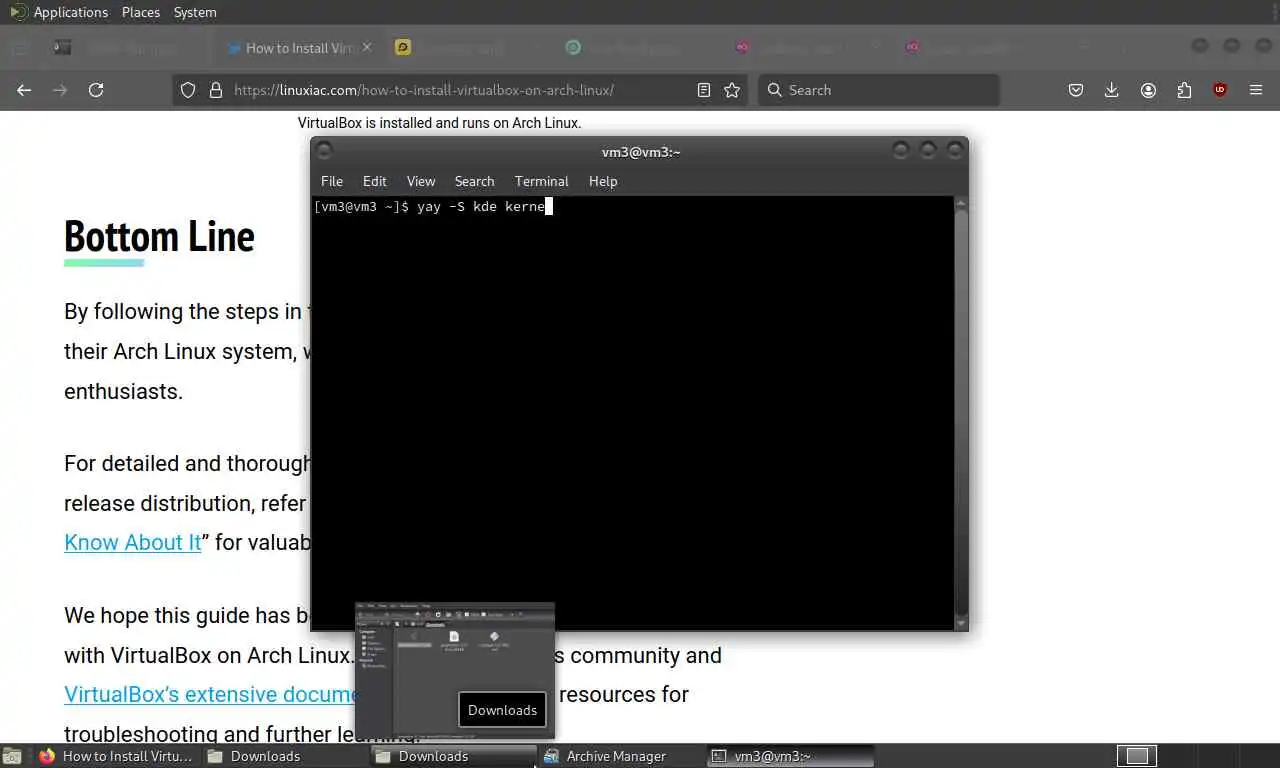Minimize the terminal window

[901, 150]
